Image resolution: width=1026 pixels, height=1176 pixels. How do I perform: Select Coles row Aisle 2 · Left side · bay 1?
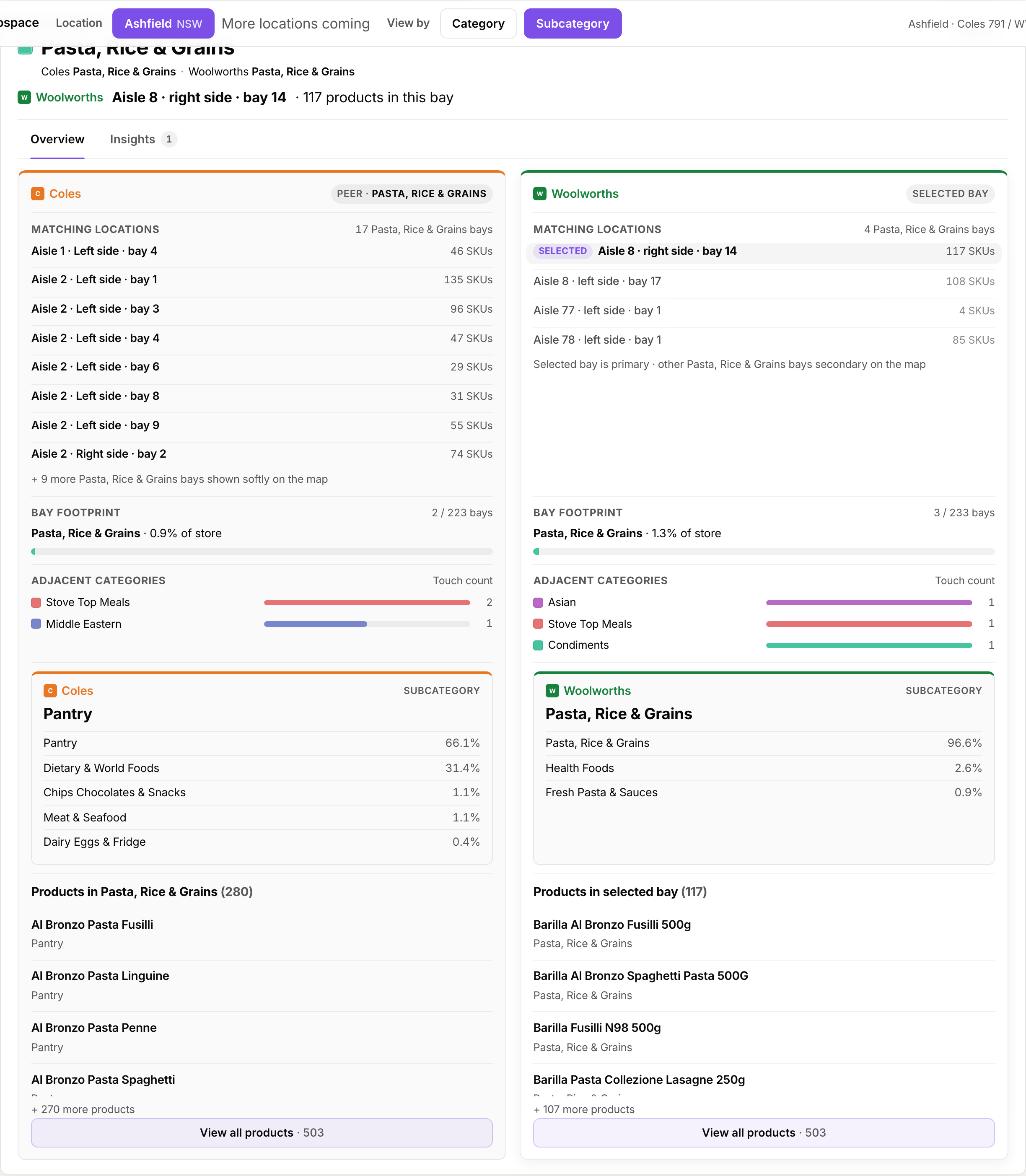(x=262, y=280)
